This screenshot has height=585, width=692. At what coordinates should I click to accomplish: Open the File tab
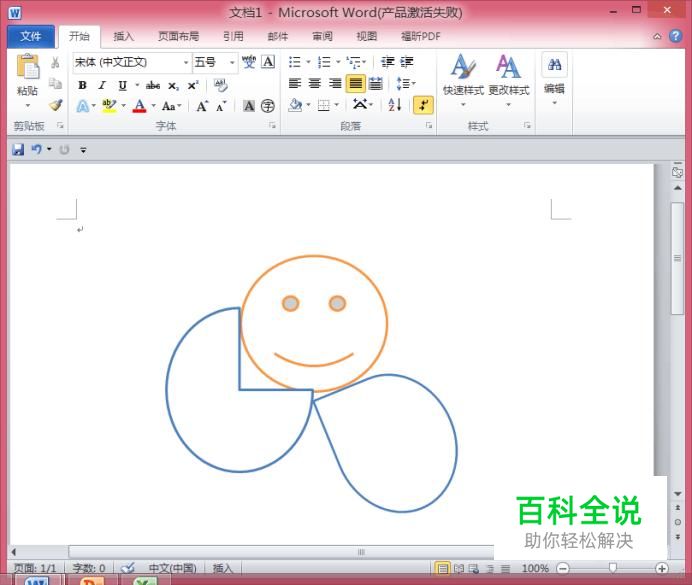30,36
